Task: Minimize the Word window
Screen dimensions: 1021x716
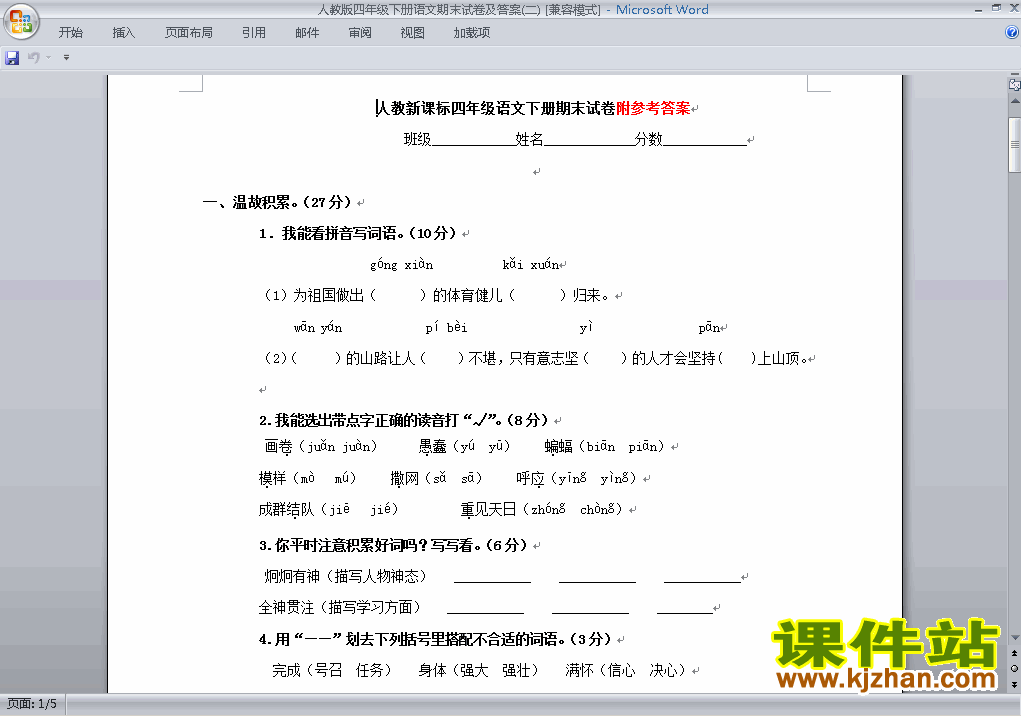Action: [x=979, y=9]
